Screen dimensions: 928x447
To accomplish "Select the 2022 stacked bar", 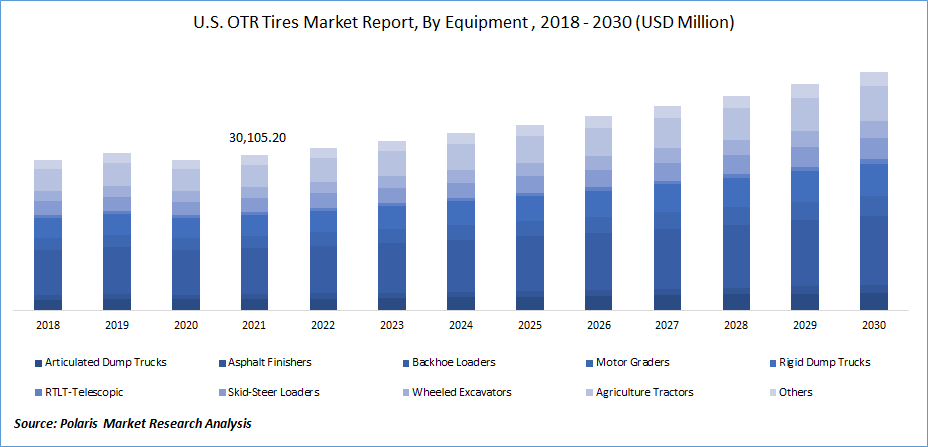I will pos(323,229).
